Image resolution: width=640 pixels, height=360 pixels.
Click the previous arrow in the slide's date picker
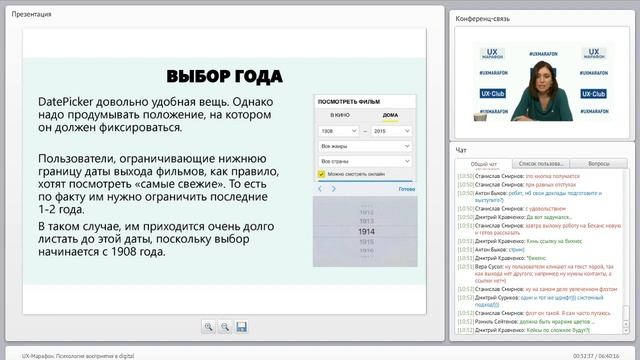click(320, 189)
